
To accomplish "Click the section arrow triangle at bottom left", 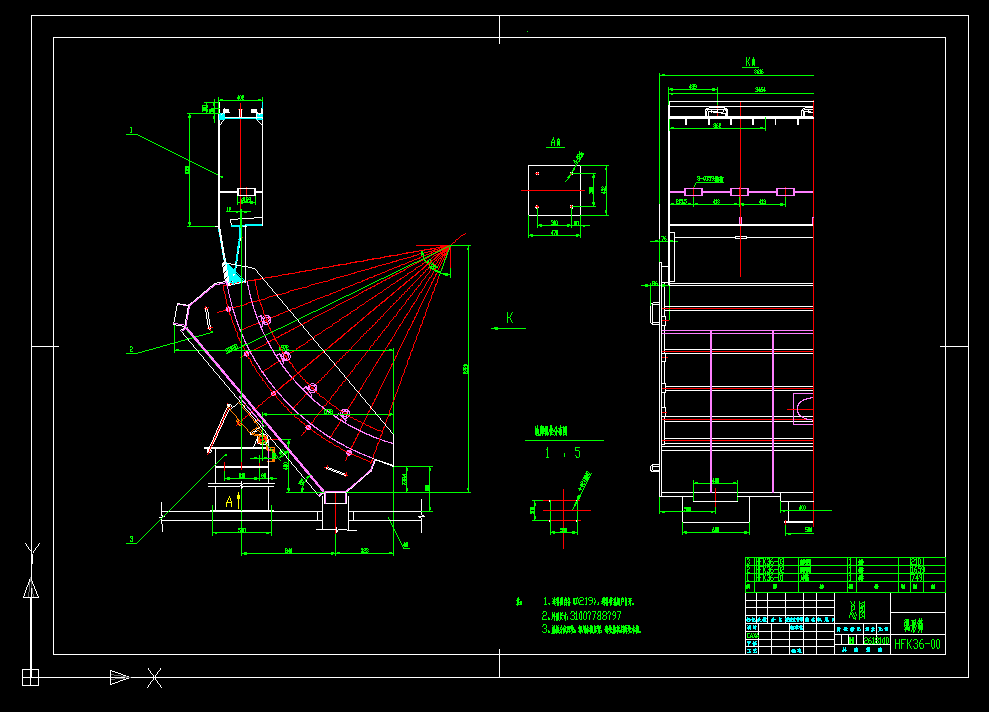I will pos(117,678).
